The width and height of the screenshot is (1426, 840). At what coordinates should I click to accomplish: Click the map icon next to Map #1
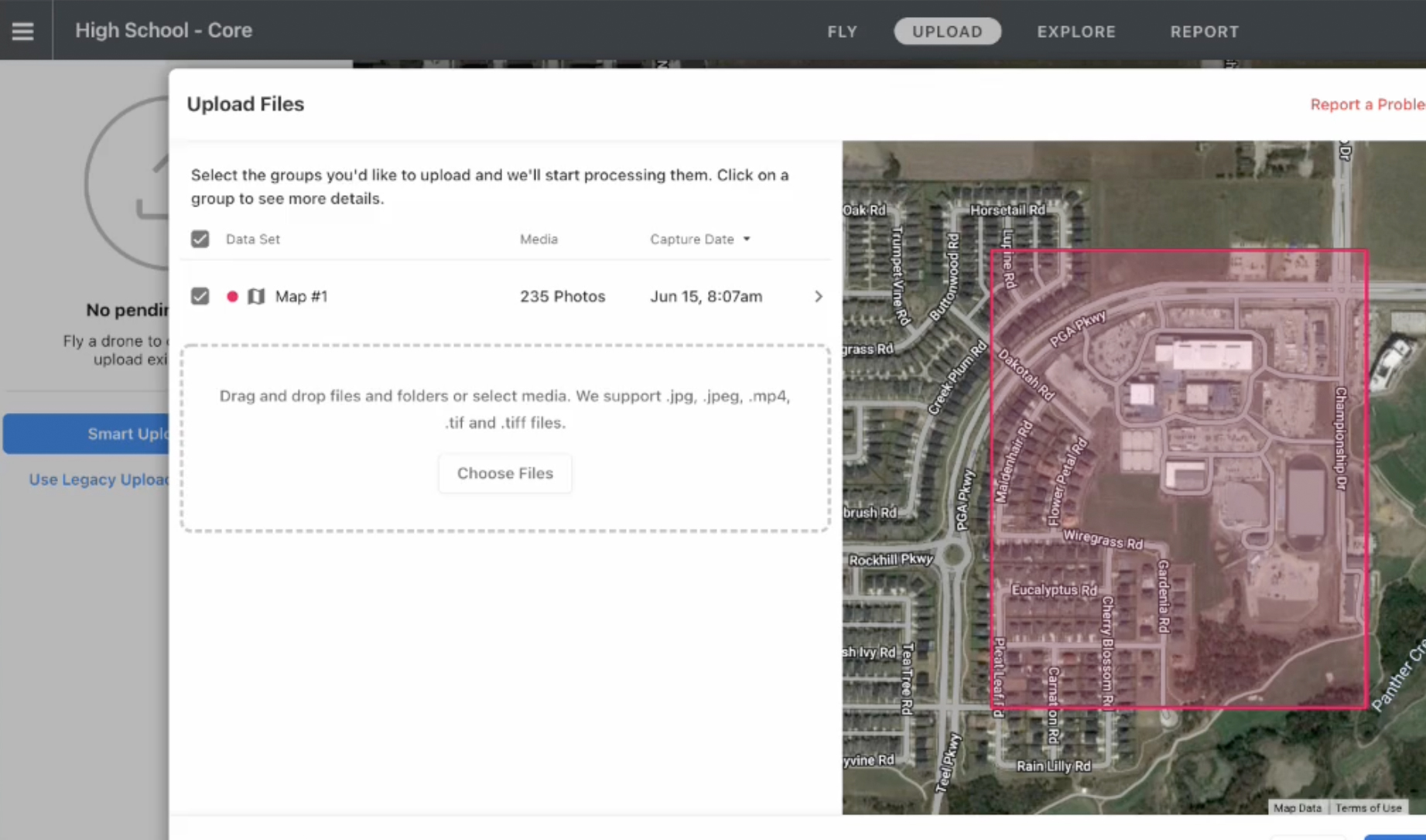coord(258,296)
